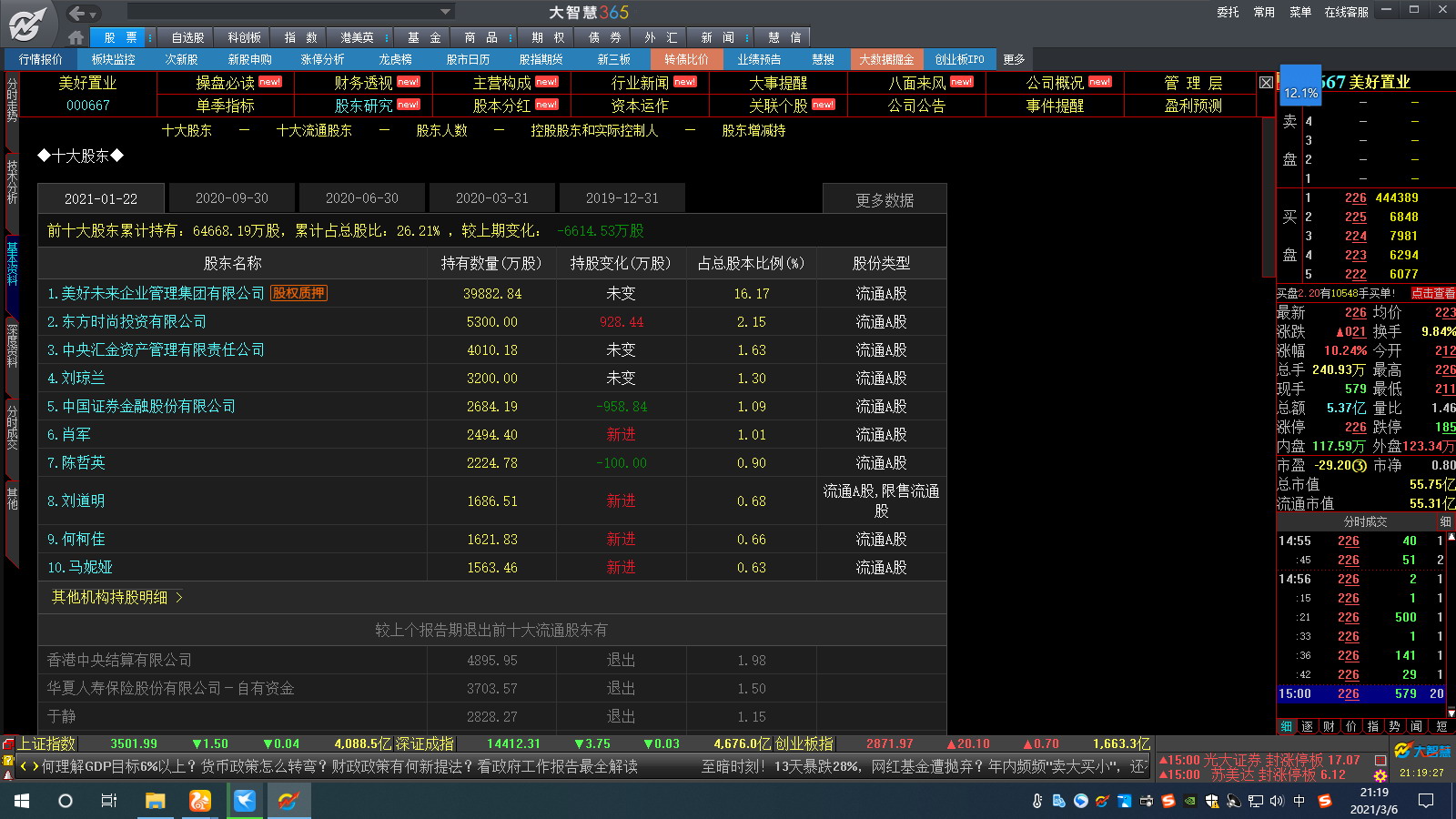Open the volume control in system tray

pos(1277,801)
